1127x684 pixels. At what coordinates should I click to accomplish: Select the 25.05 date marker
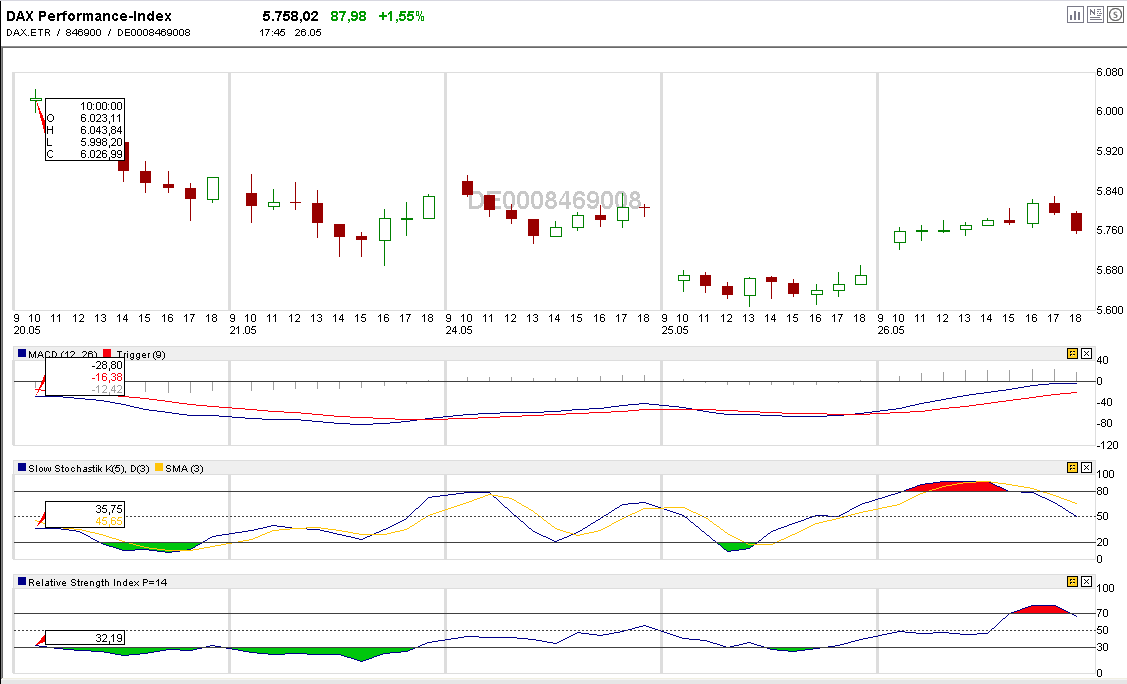675,331
